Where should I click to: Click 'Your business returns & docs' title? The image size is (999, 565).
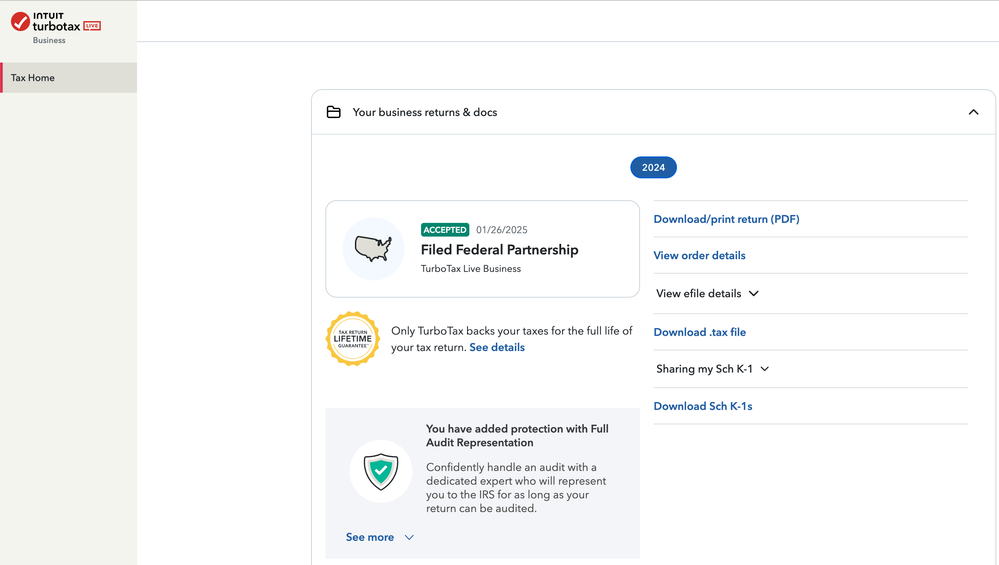425,112
